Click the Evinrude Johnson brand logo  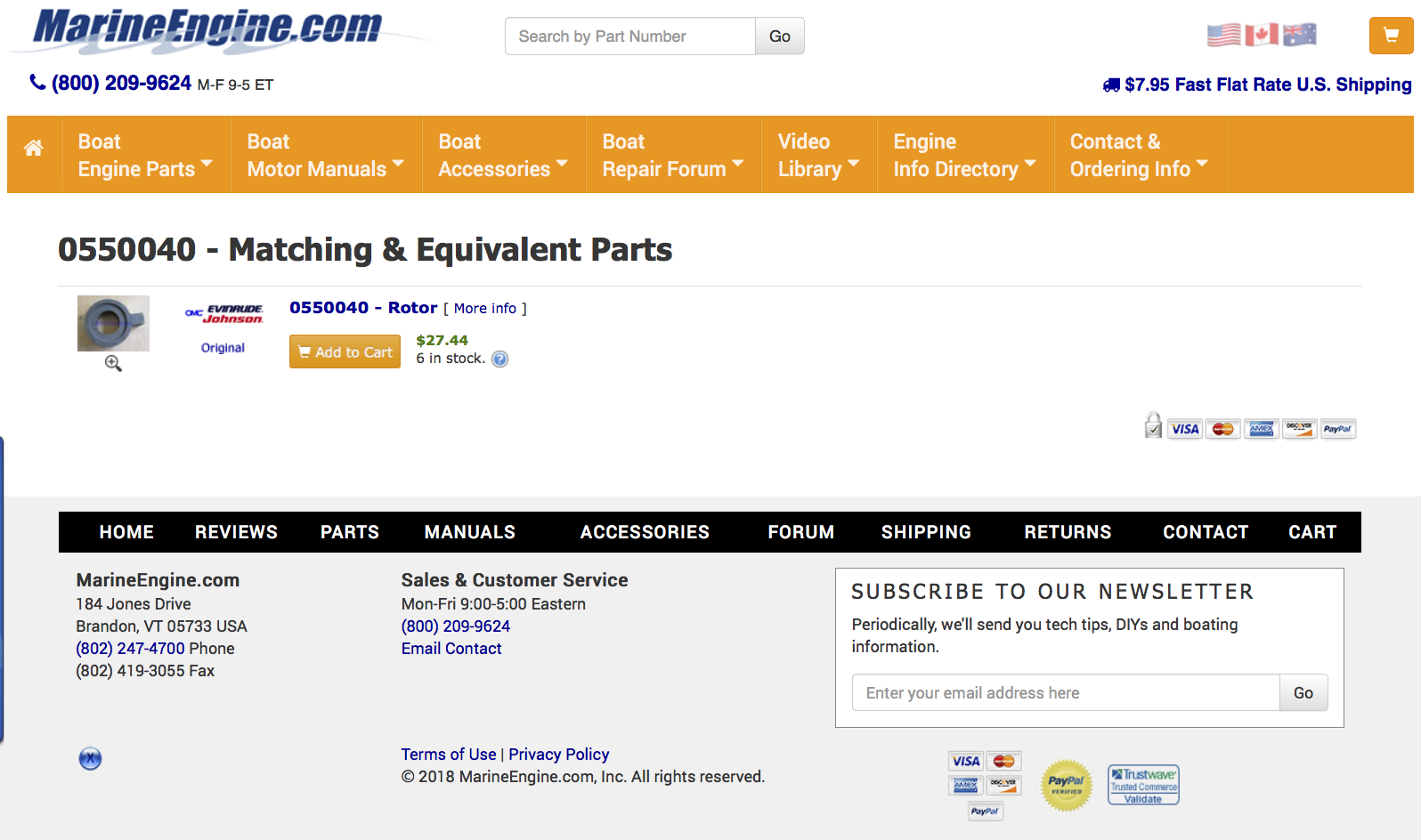[x=224, y=315]
